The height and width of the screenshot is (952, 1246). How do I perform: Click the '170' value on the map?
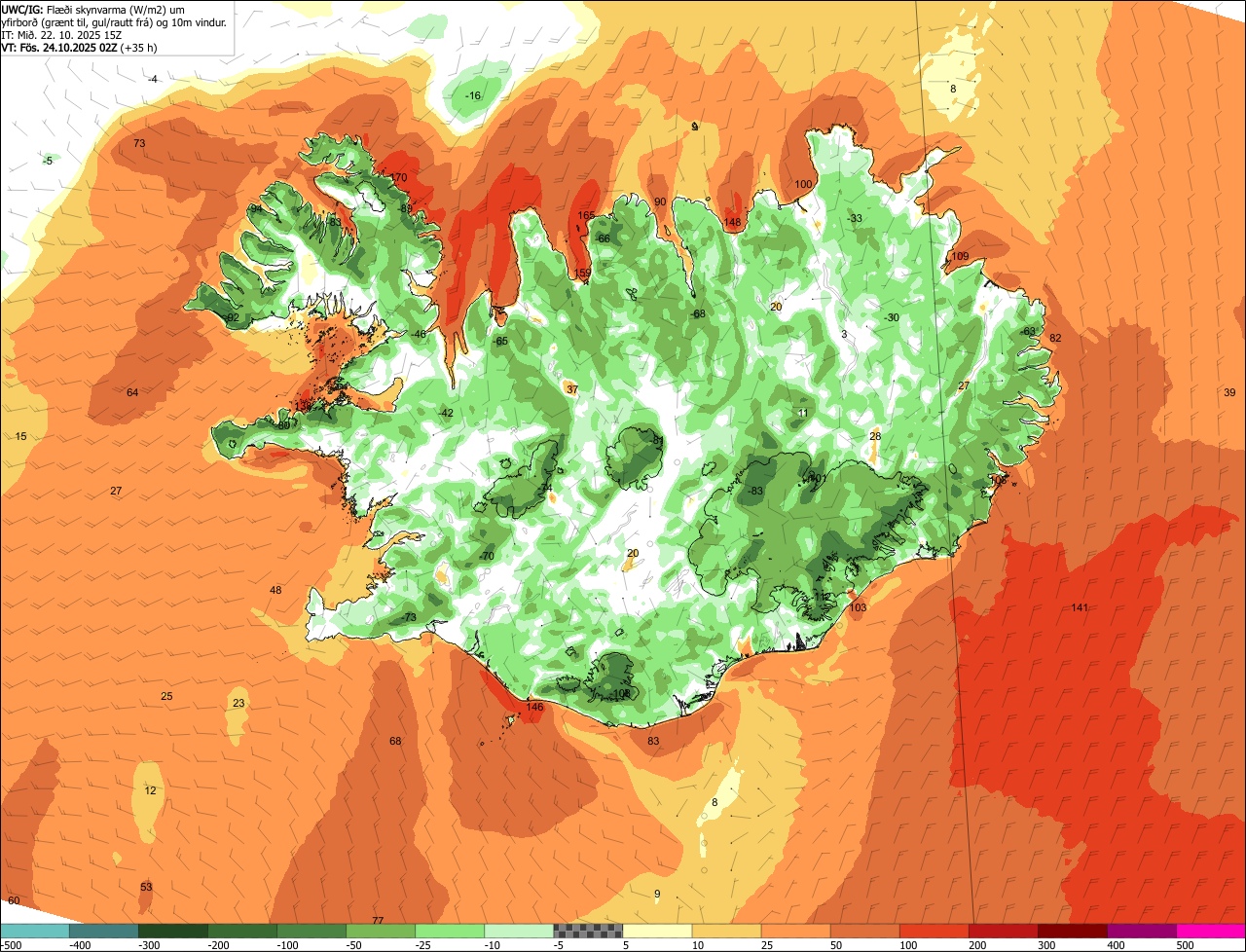pos(398,177)
